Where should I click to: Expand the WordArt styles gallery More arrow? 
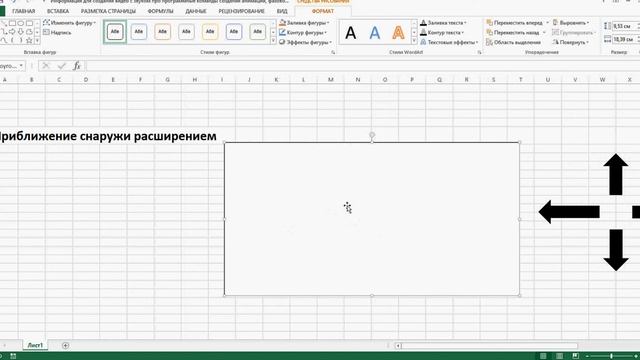click(414, 41)
